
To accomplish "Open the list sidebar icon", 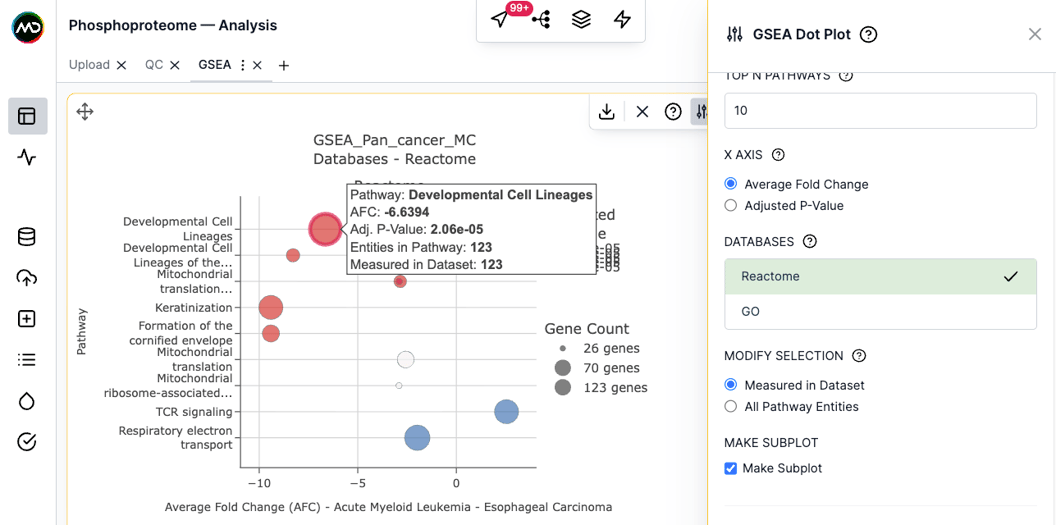I will pos(27,360).
